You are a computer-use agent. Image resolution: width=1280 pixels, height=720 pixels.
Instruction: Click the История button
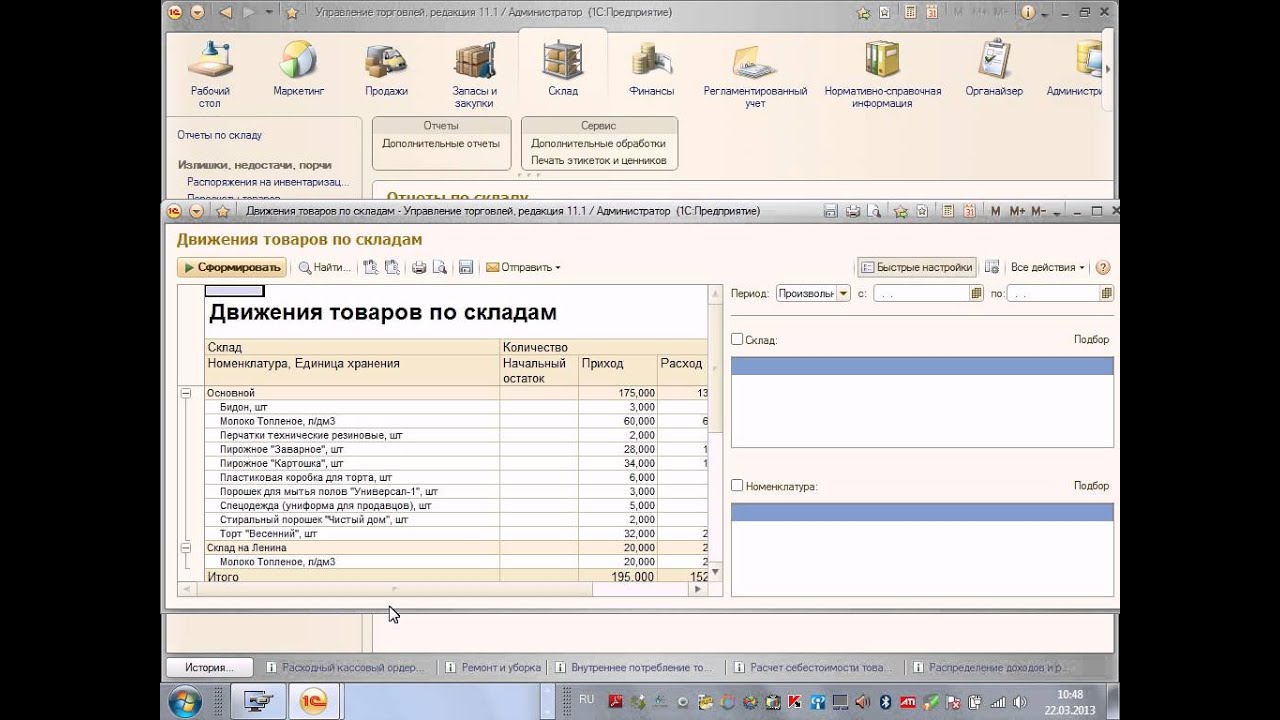[210, 667]
